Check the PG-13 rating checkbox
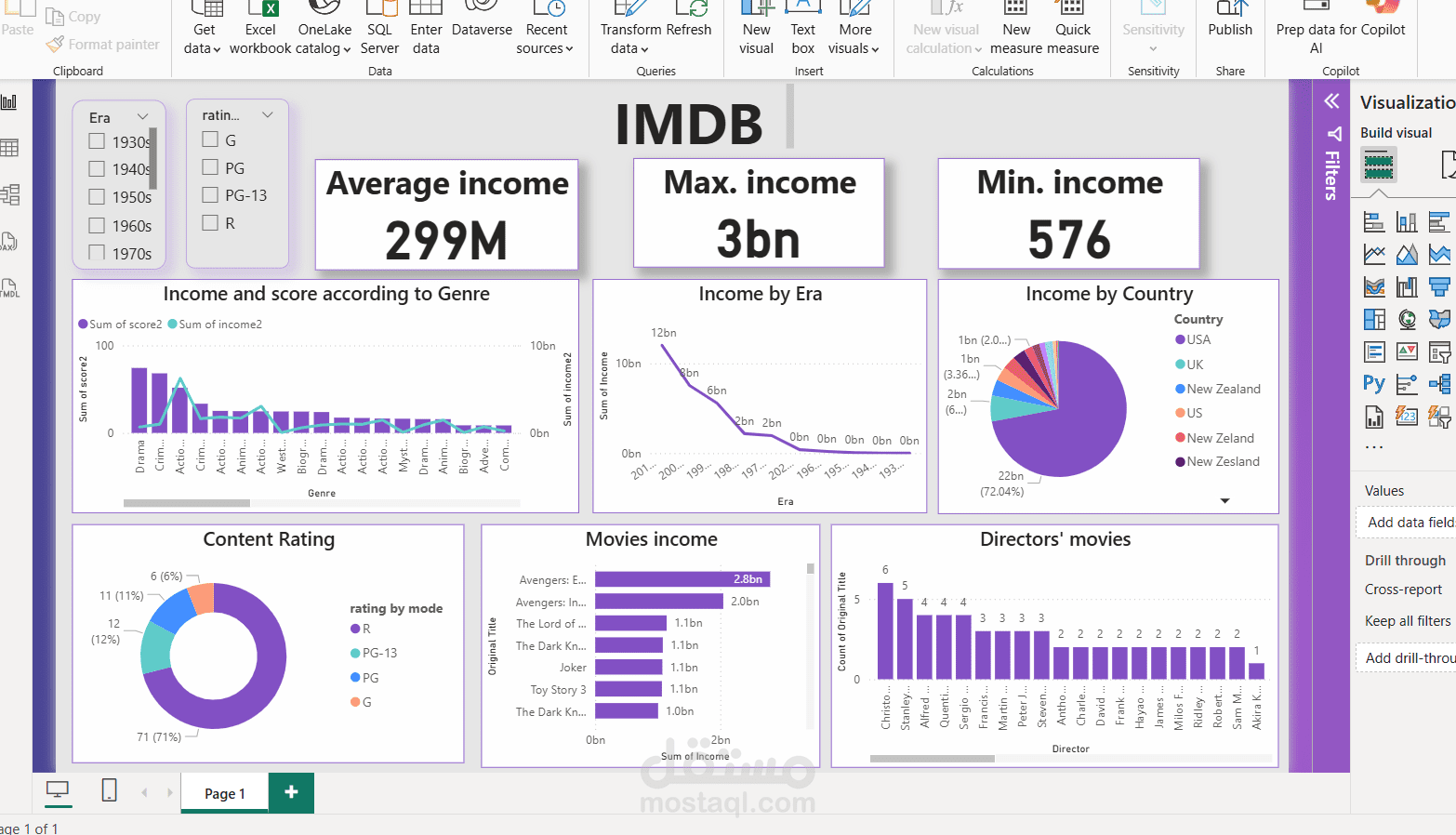Viewport: 1456px width, 835px height. tap(210, 194)
